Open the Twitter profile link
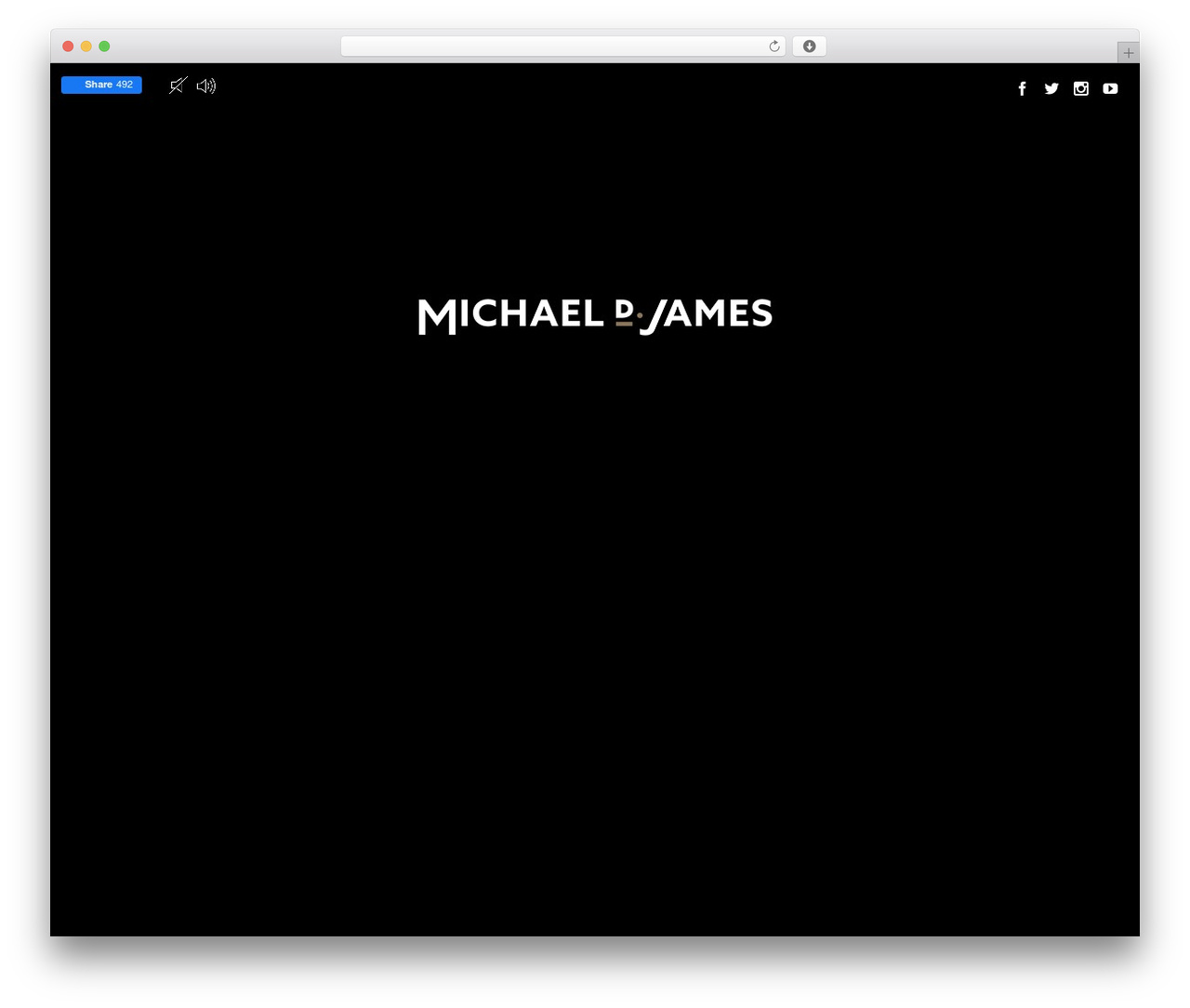 pos(1051,88)
